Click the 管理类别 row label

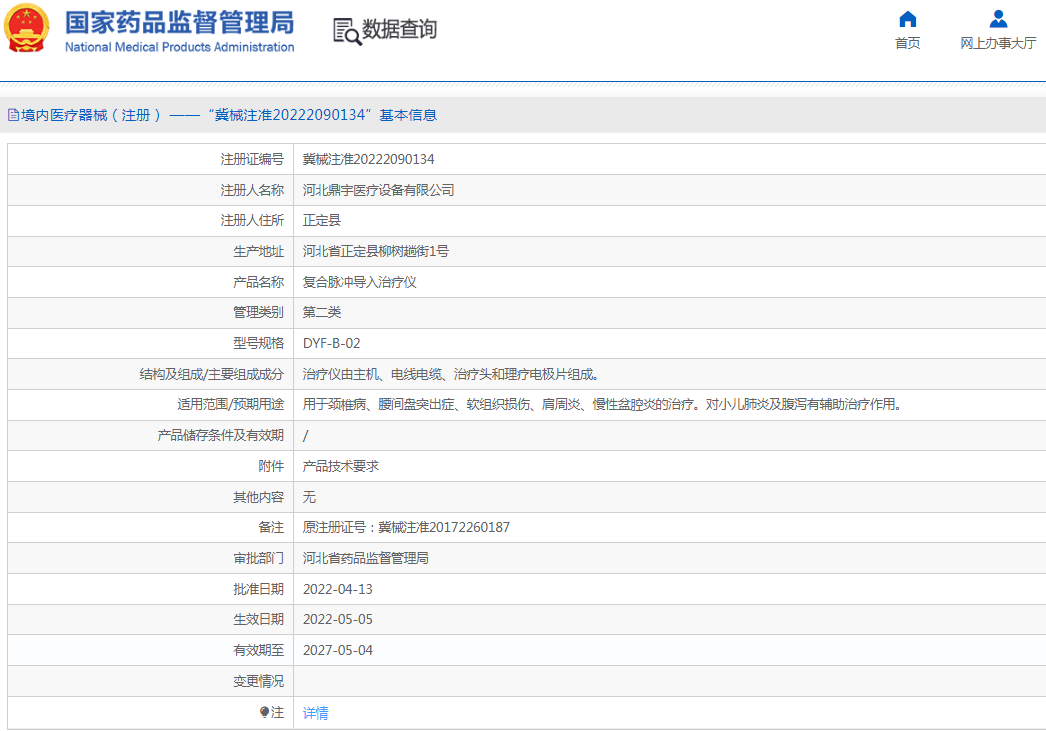[x=258, y=312]
